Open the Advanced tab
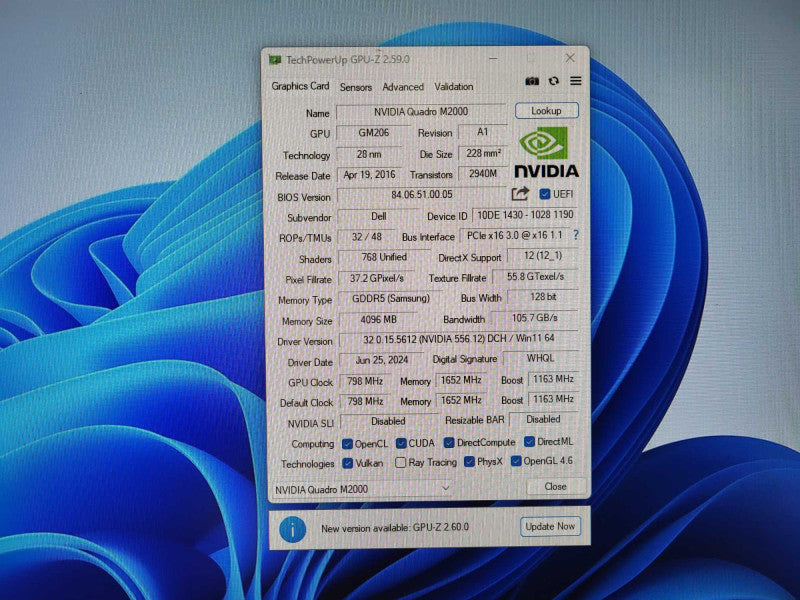Viewport: 800px width, 600px height. coord(403,87)
